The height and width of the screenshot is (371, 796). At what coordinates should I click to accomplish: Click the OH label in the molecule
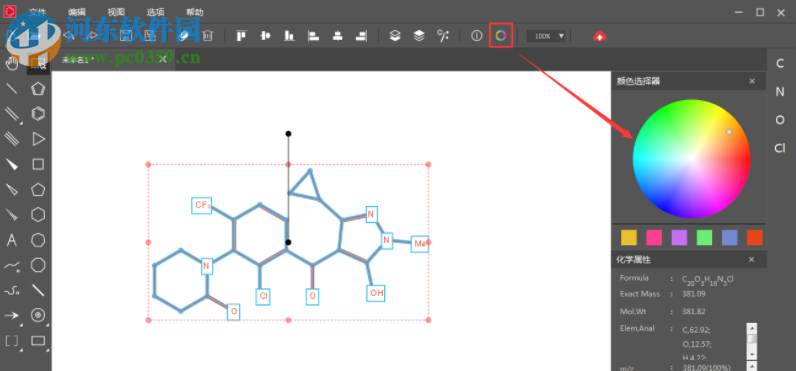coord(376,293)
